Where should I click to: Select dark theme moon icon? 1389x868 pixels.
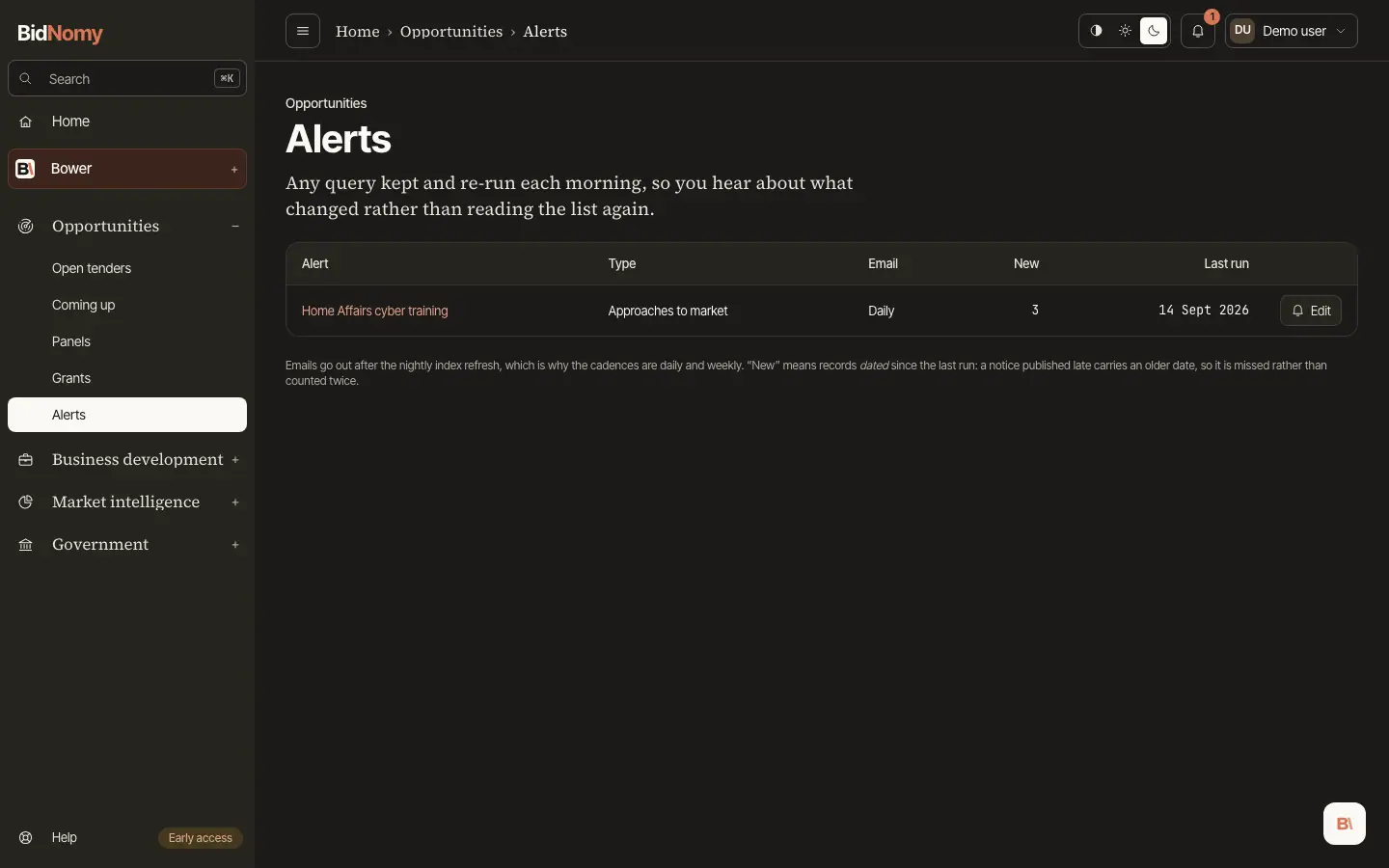[x=1154, y=31]
